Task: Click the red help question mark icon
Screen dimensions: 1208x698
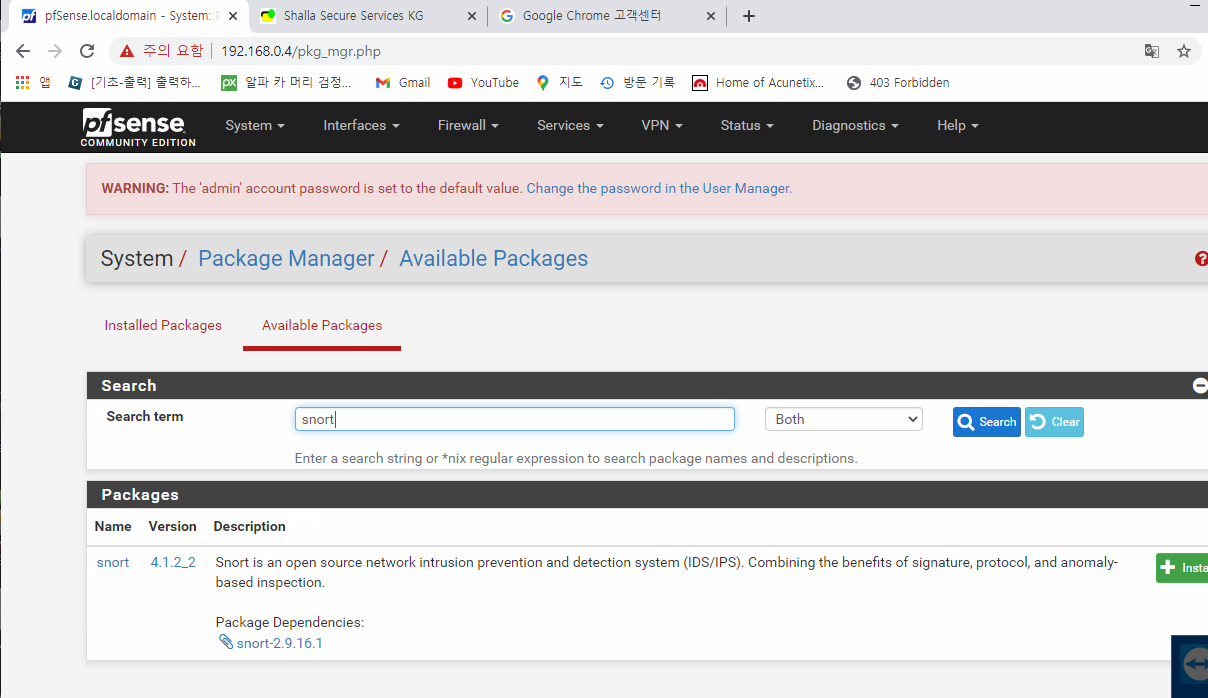Action: [x=1201, y=259]
